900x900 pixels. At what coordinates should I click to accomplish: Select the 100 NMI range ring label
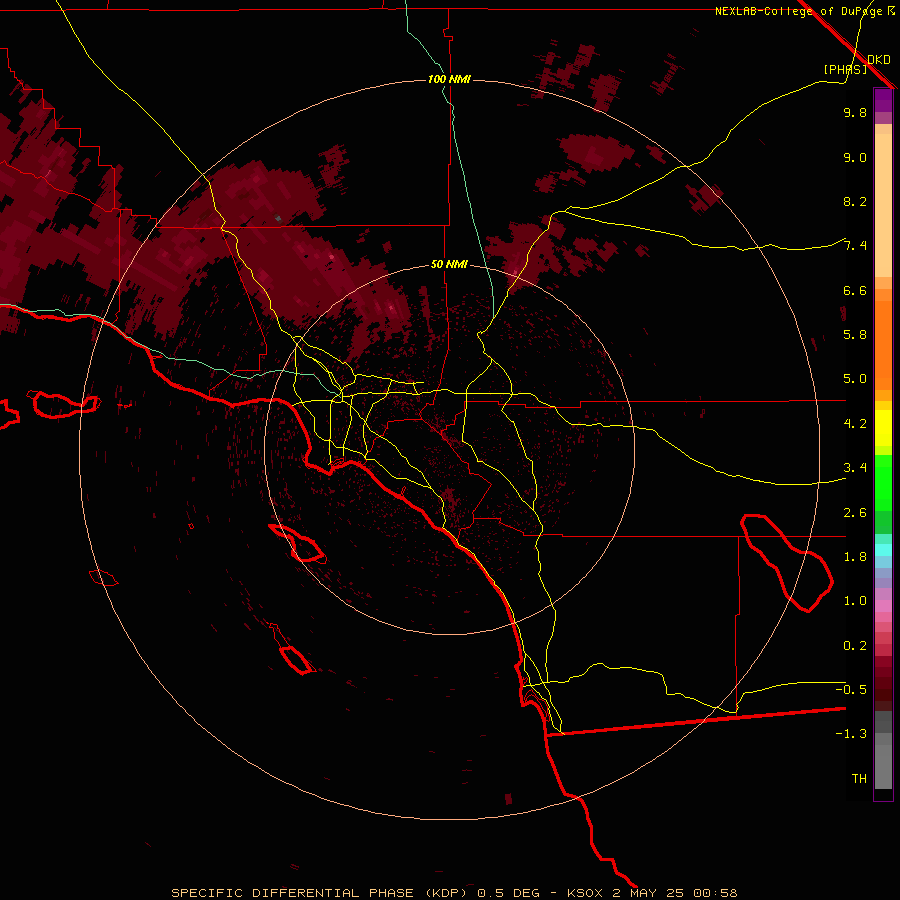pos(449,79)
